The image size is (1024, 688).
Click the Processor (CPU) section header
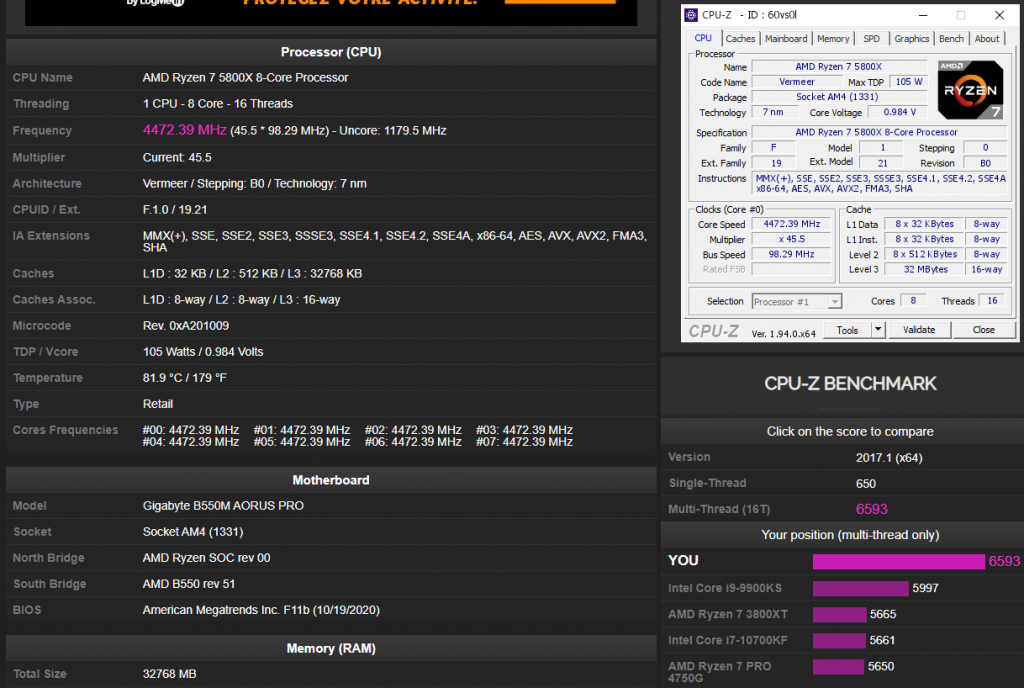coord(331,52)
